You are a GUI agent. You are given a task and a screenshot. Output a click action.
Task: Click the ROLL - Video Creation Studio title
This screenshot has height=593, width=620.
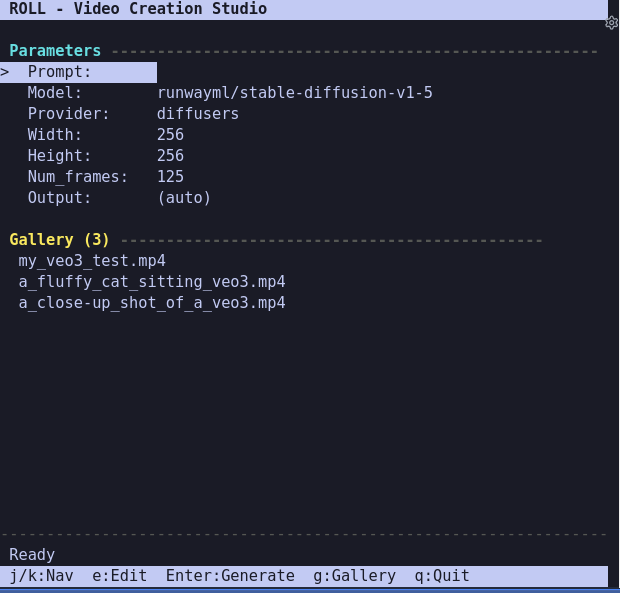pos(138,9)
